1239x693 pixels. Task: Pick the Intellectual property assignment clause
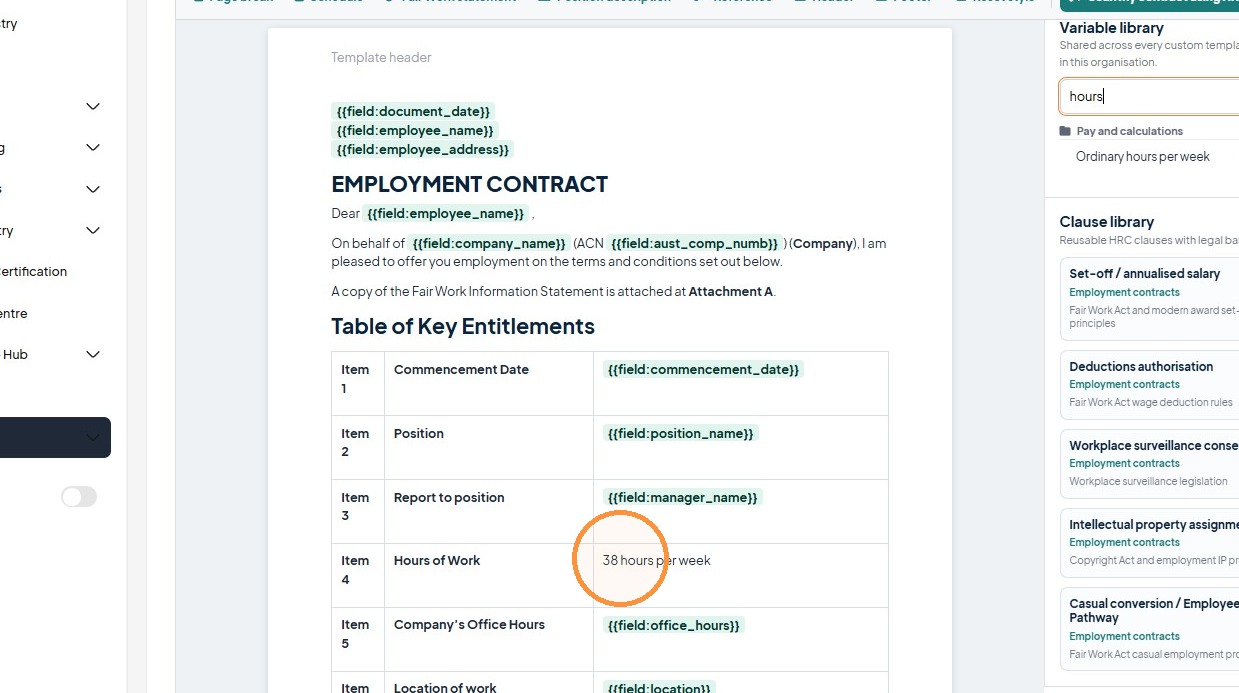click(x=1150, y=543)
